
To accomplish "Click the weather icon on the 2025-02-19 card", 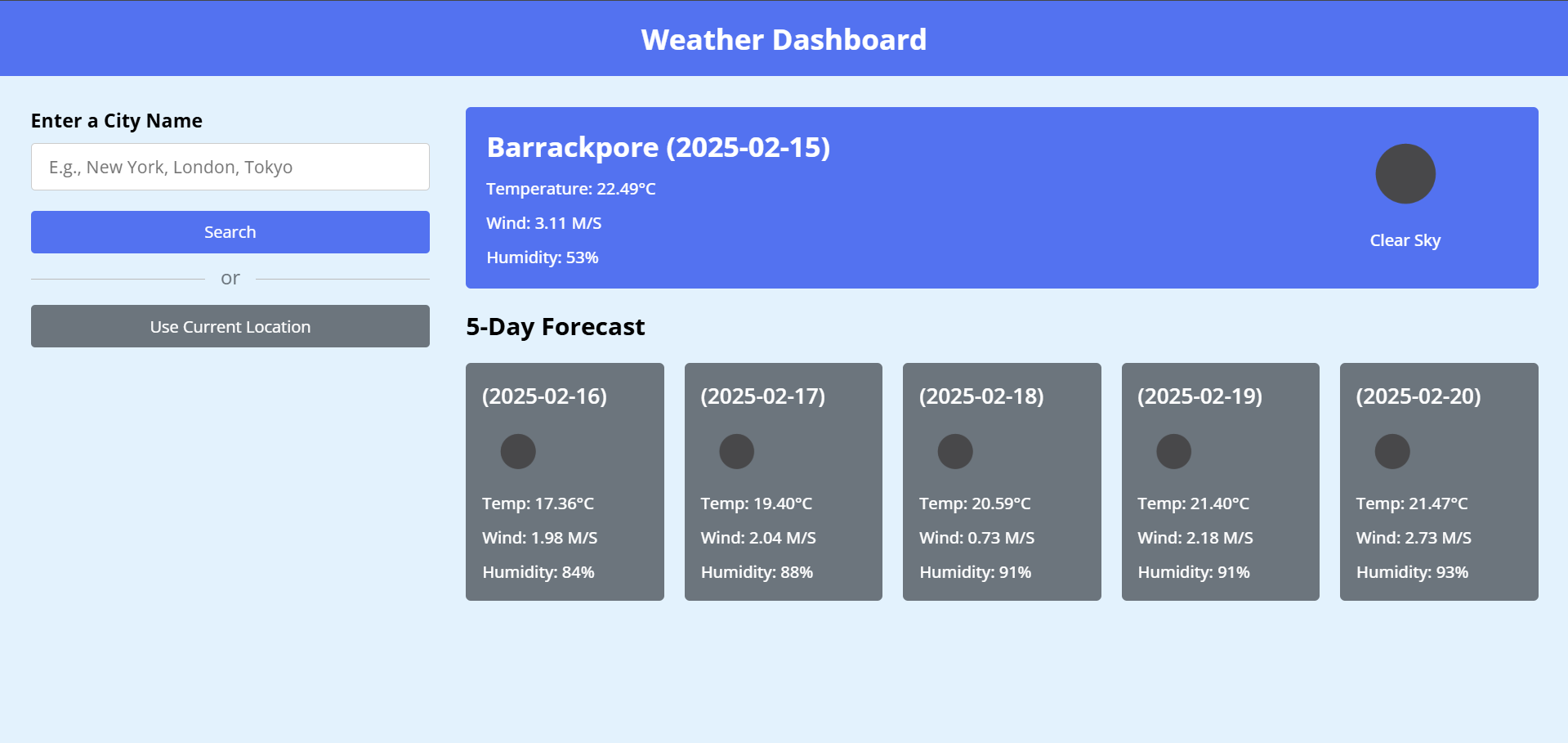I will click(1173, 450).
